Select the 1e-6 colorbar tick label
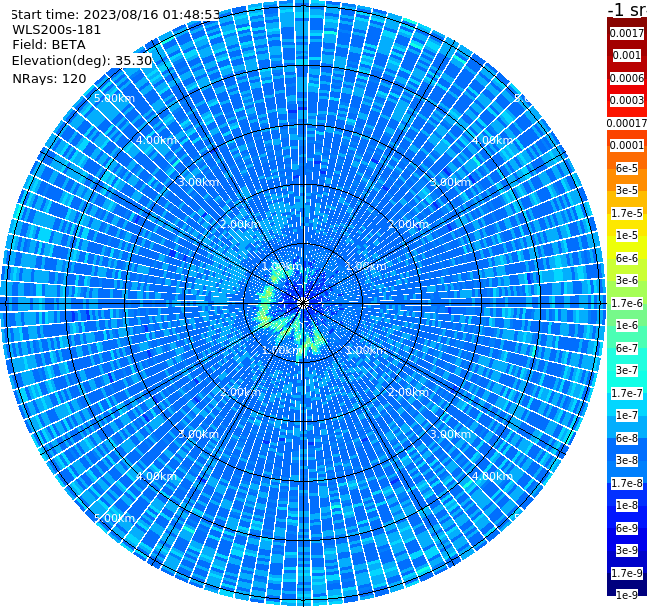This screenshot has width=647, height=607. (627, 325)
